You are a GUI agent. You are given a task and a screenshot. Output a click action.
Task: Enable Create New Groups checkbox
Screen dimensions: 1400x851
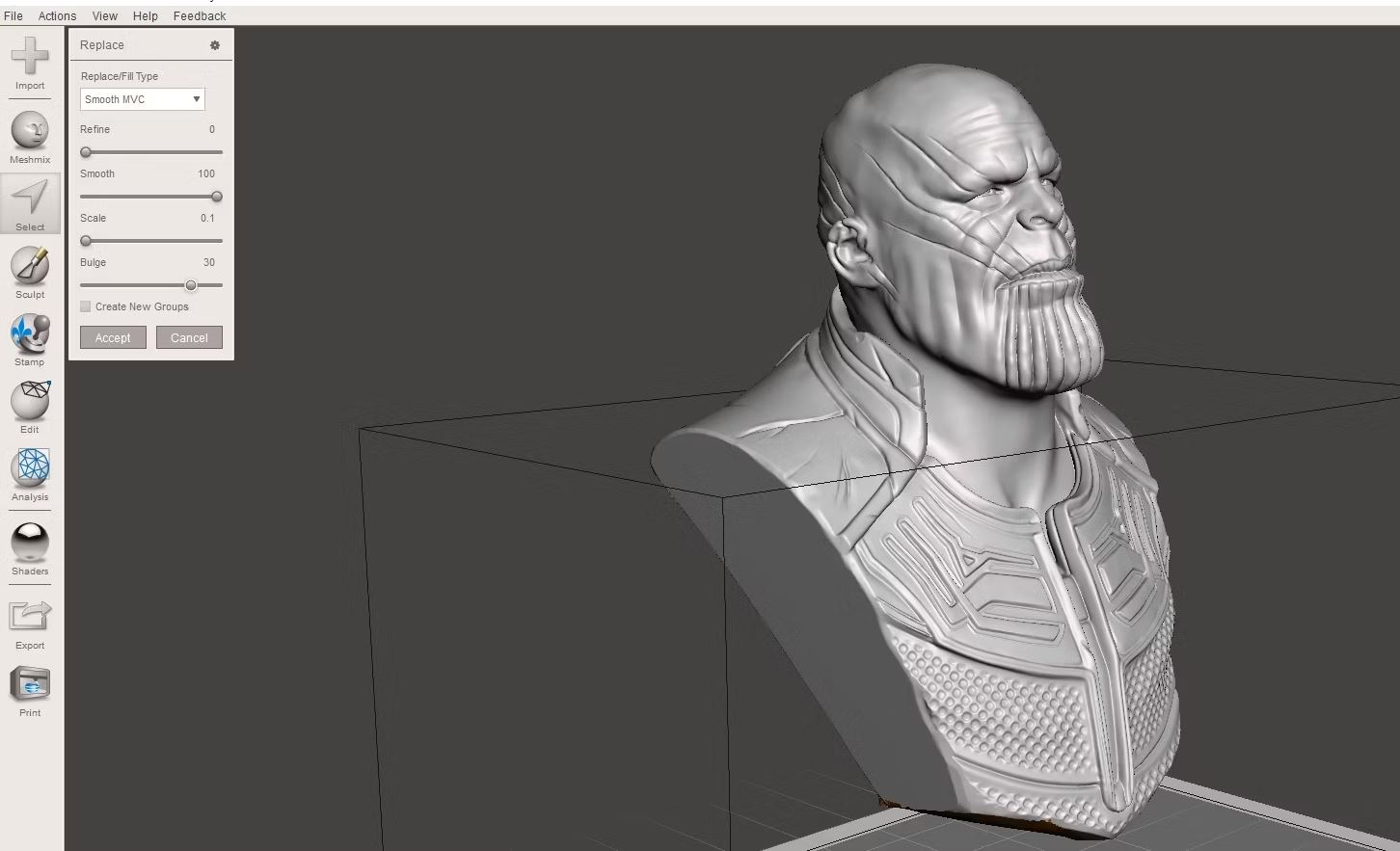tap(86, 306)
